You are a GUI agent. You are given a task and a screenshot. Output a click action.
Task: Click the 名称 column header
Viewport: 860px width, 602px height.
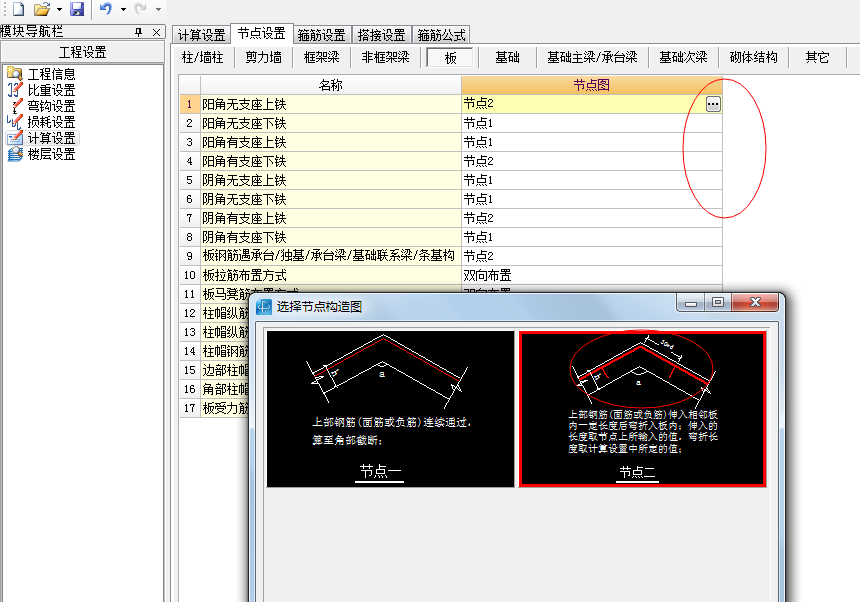coord(331,85)
